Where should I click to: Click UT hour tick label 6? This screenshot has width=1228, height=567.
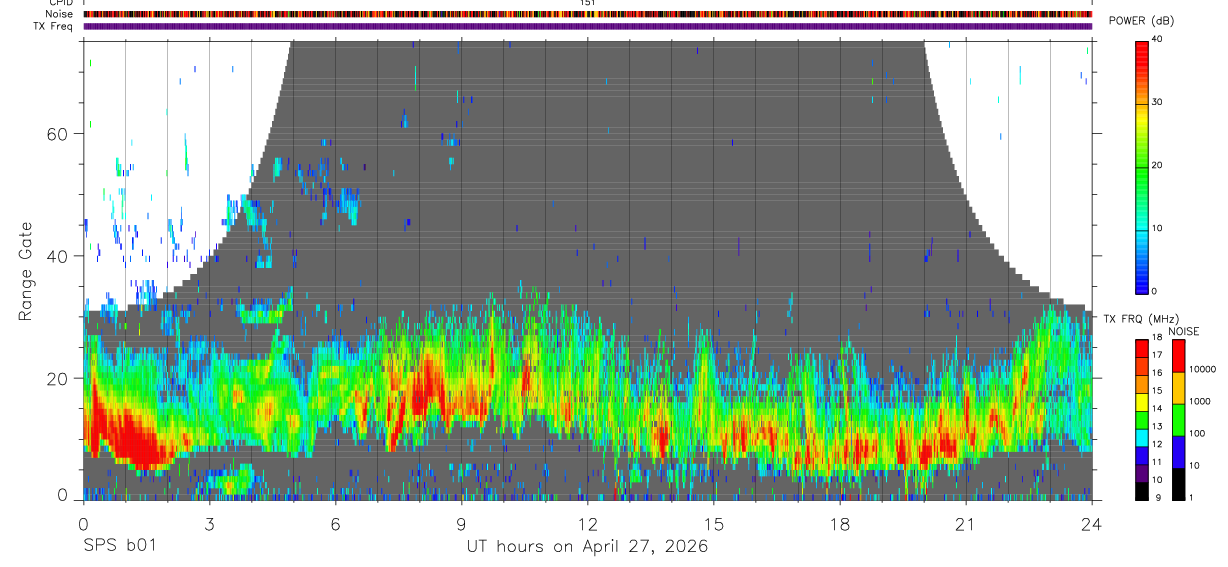click(335, 524)
